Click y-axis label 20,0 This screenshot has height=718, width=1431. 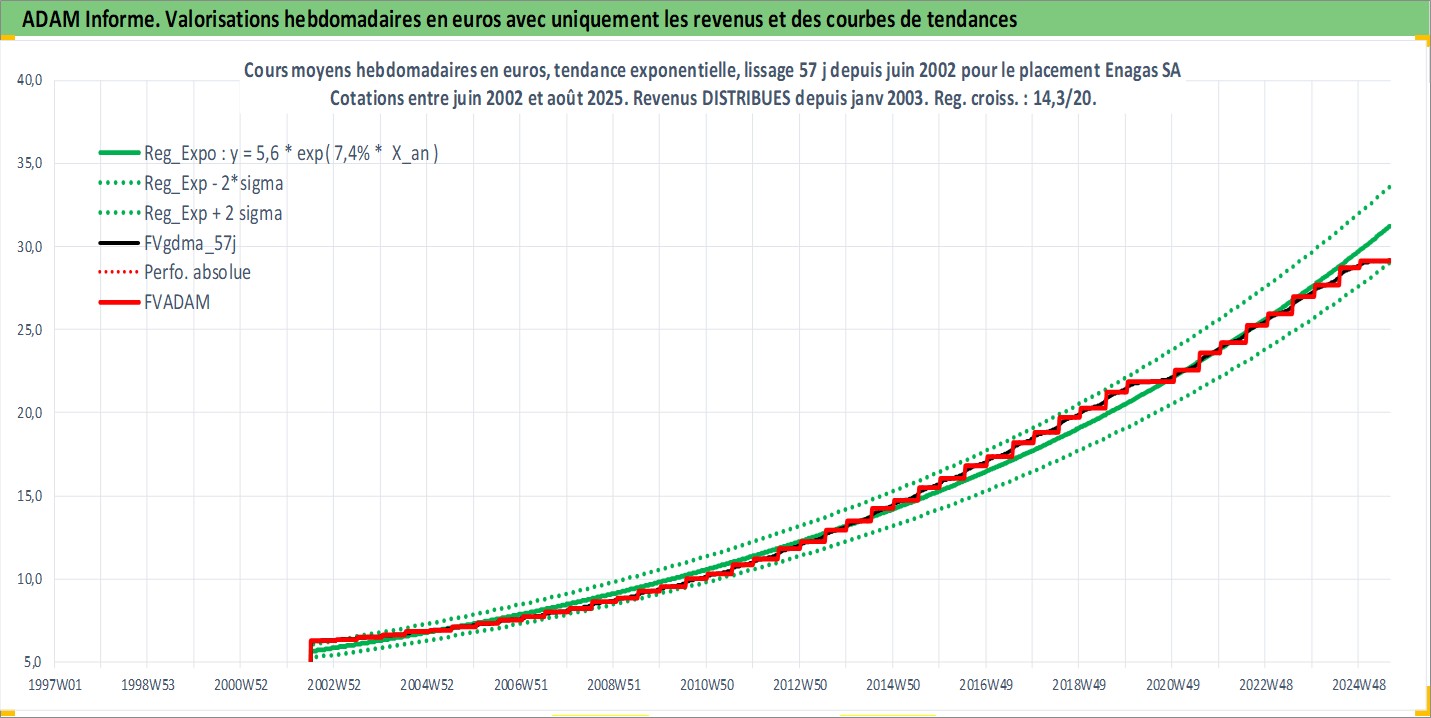(31, 413)
